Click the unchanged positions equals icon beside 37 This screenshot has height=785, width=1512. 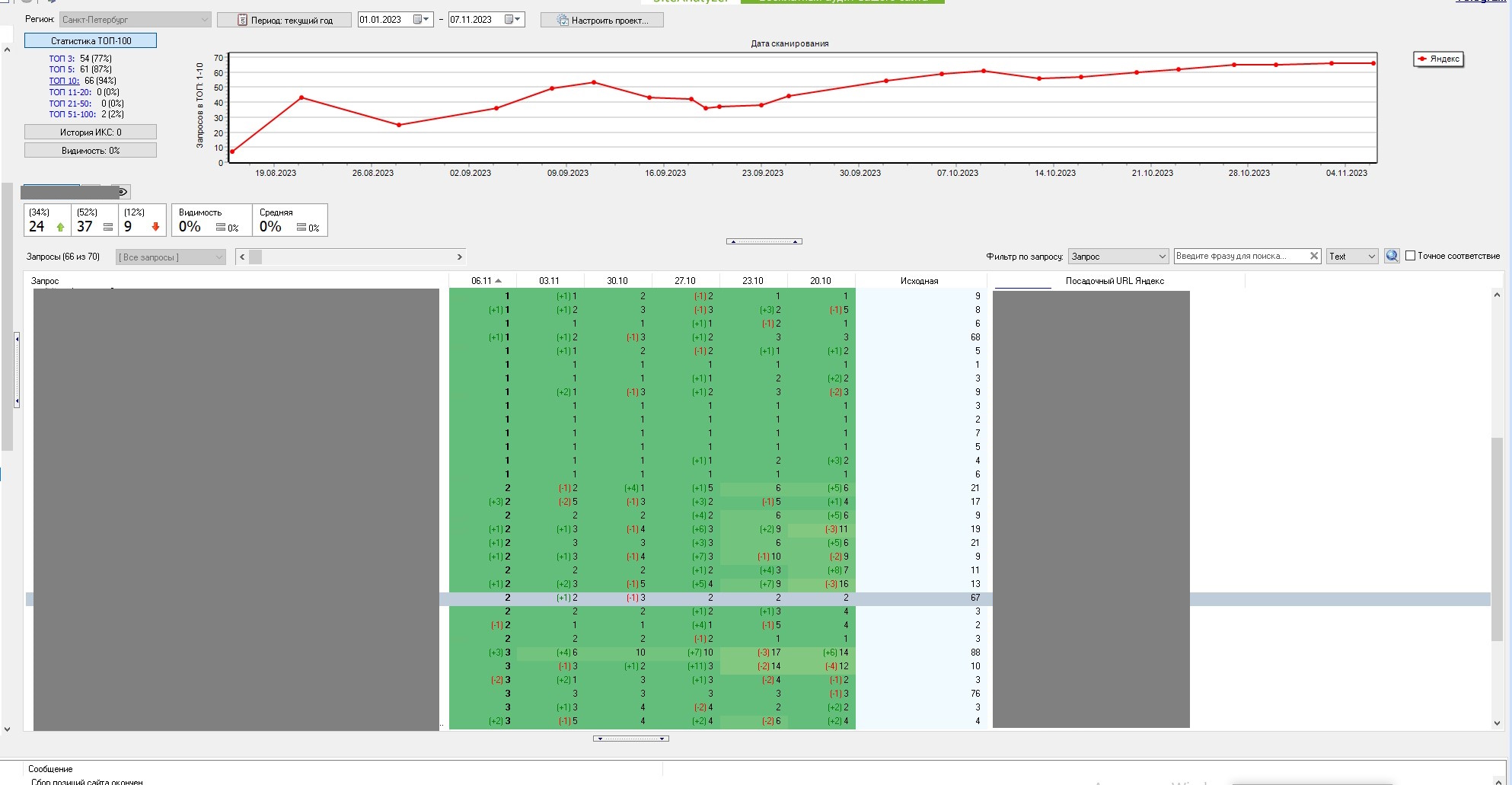(108, 227)
